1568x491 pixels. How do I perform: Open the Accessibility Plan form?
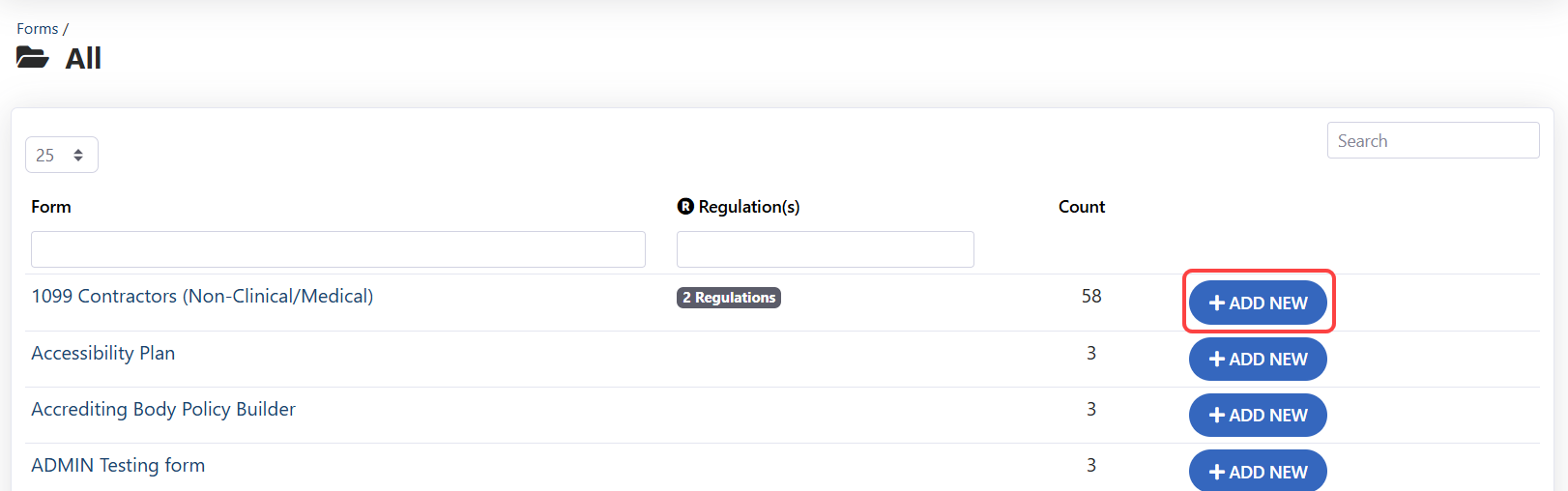click(102, 353)
